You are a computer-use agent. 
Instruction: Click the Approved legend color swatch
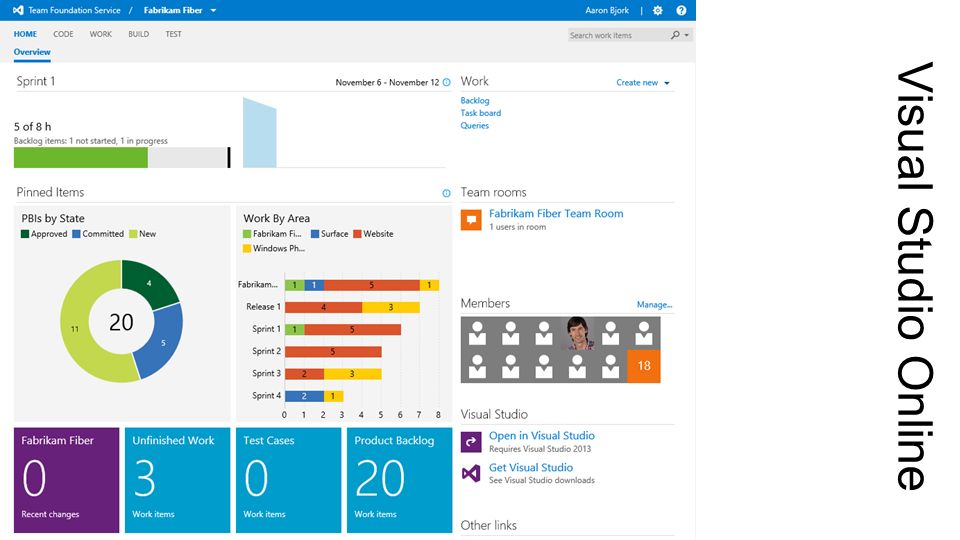(25, 234)
